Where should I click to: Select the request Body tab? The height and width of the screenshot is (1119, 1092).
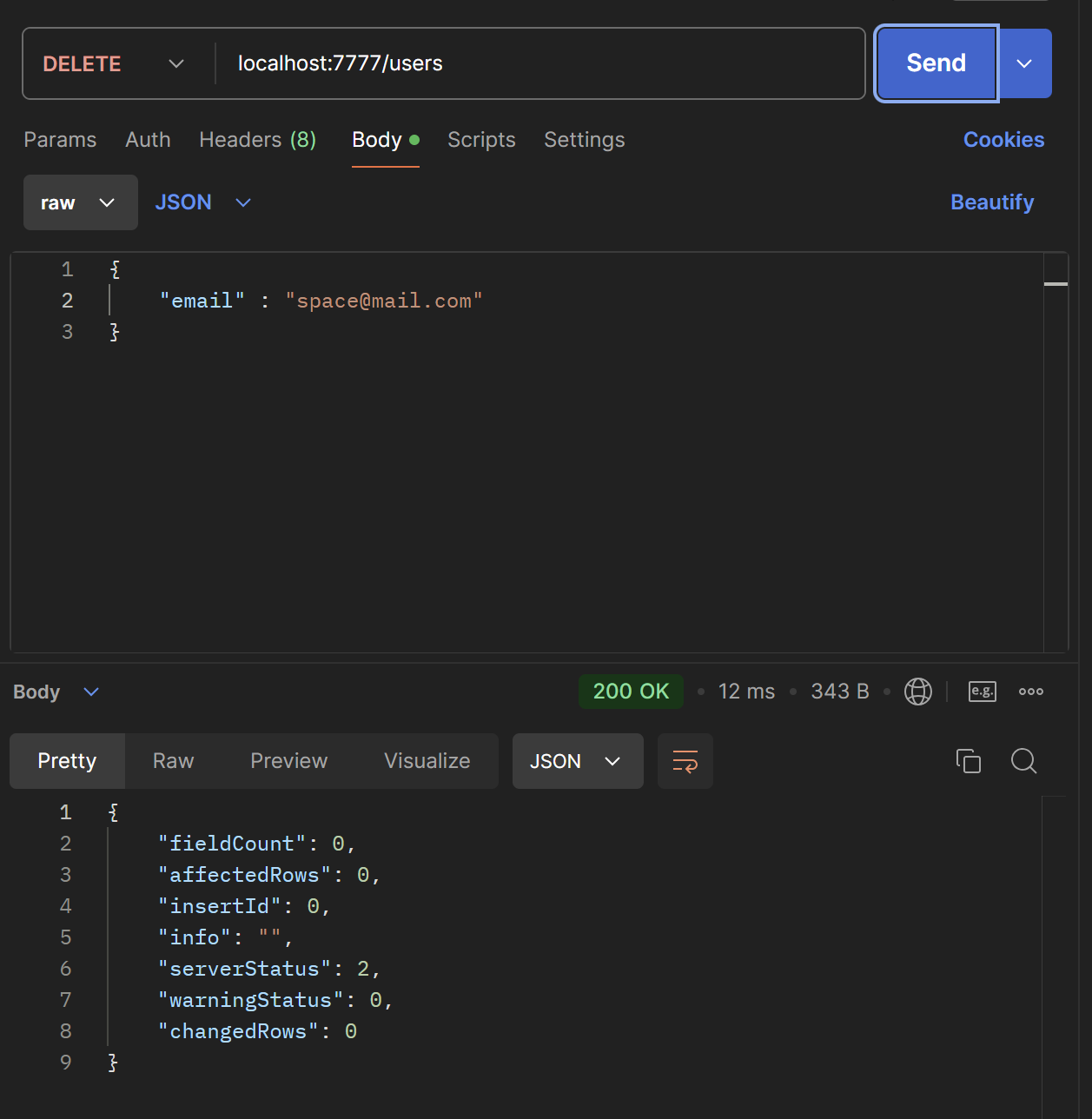point(386,140)
